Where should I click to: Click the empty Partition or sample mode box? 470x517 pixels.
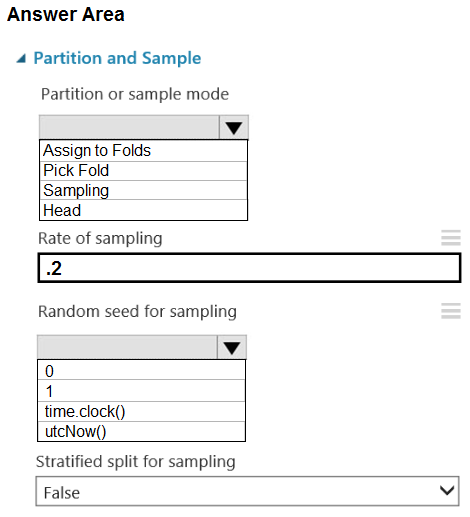129,127
